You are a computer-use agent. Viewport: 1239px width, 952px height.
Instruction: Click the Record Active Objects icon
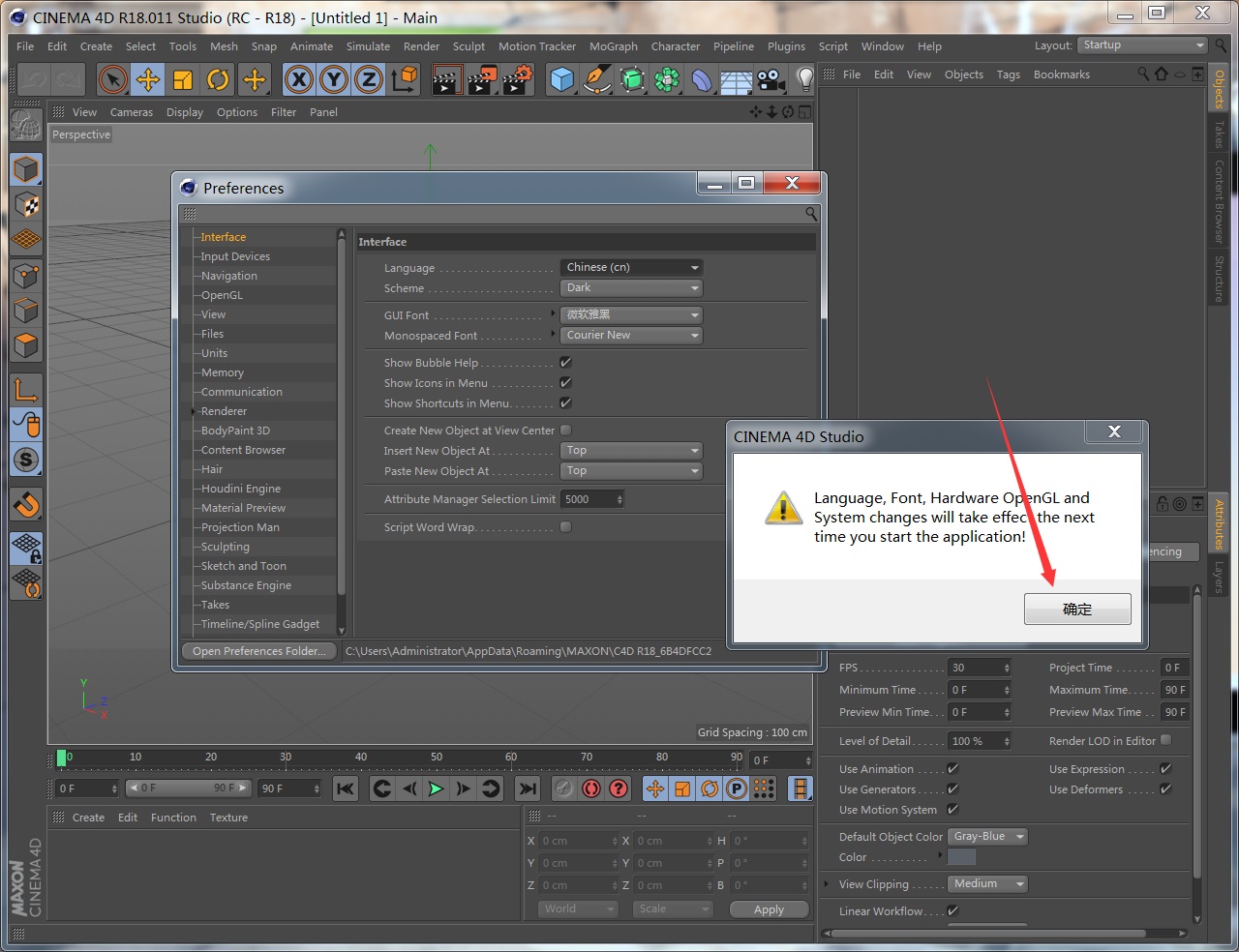pos(564,788)
